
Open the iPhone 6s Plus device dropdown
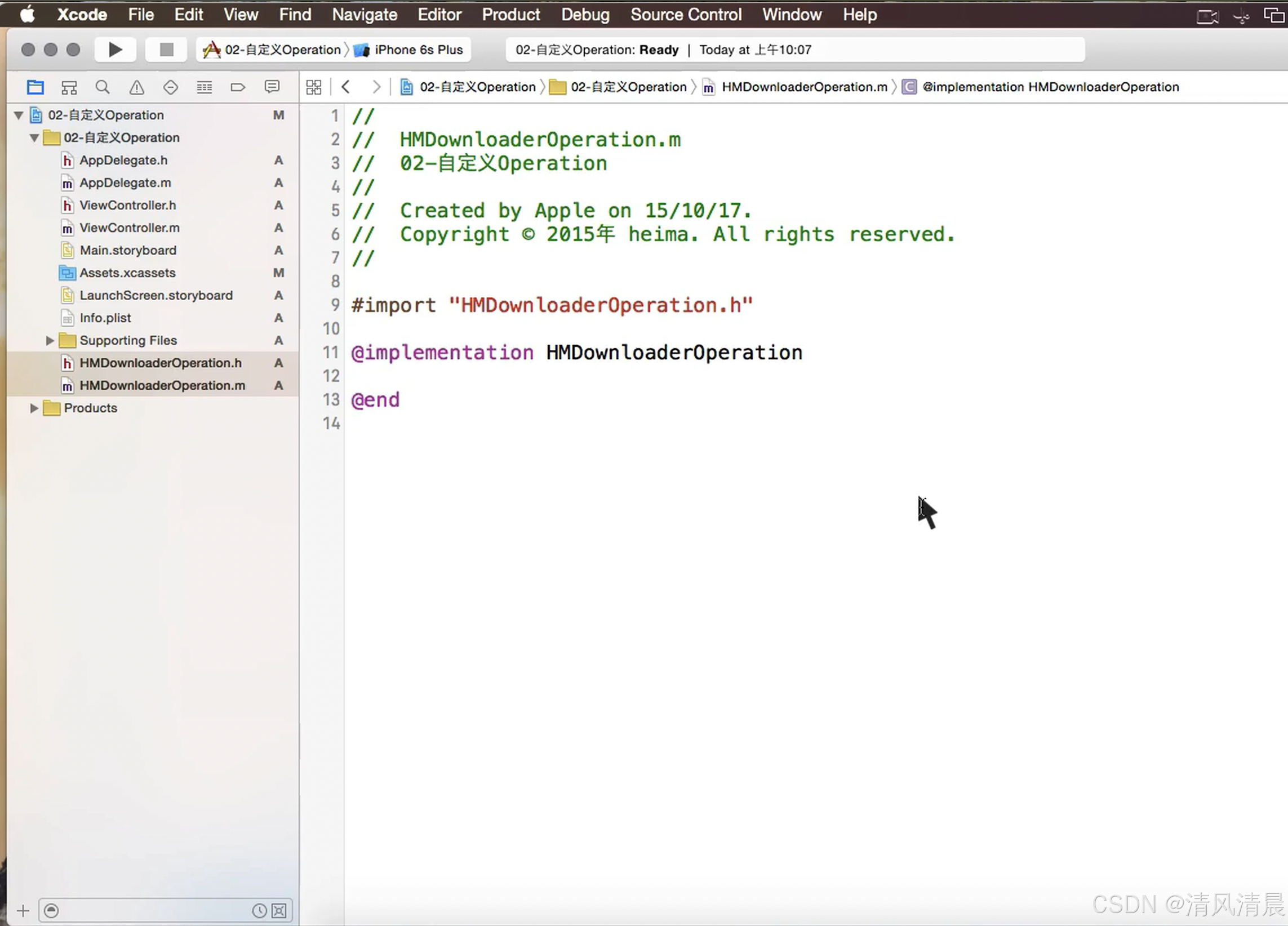tap(418, 50)
